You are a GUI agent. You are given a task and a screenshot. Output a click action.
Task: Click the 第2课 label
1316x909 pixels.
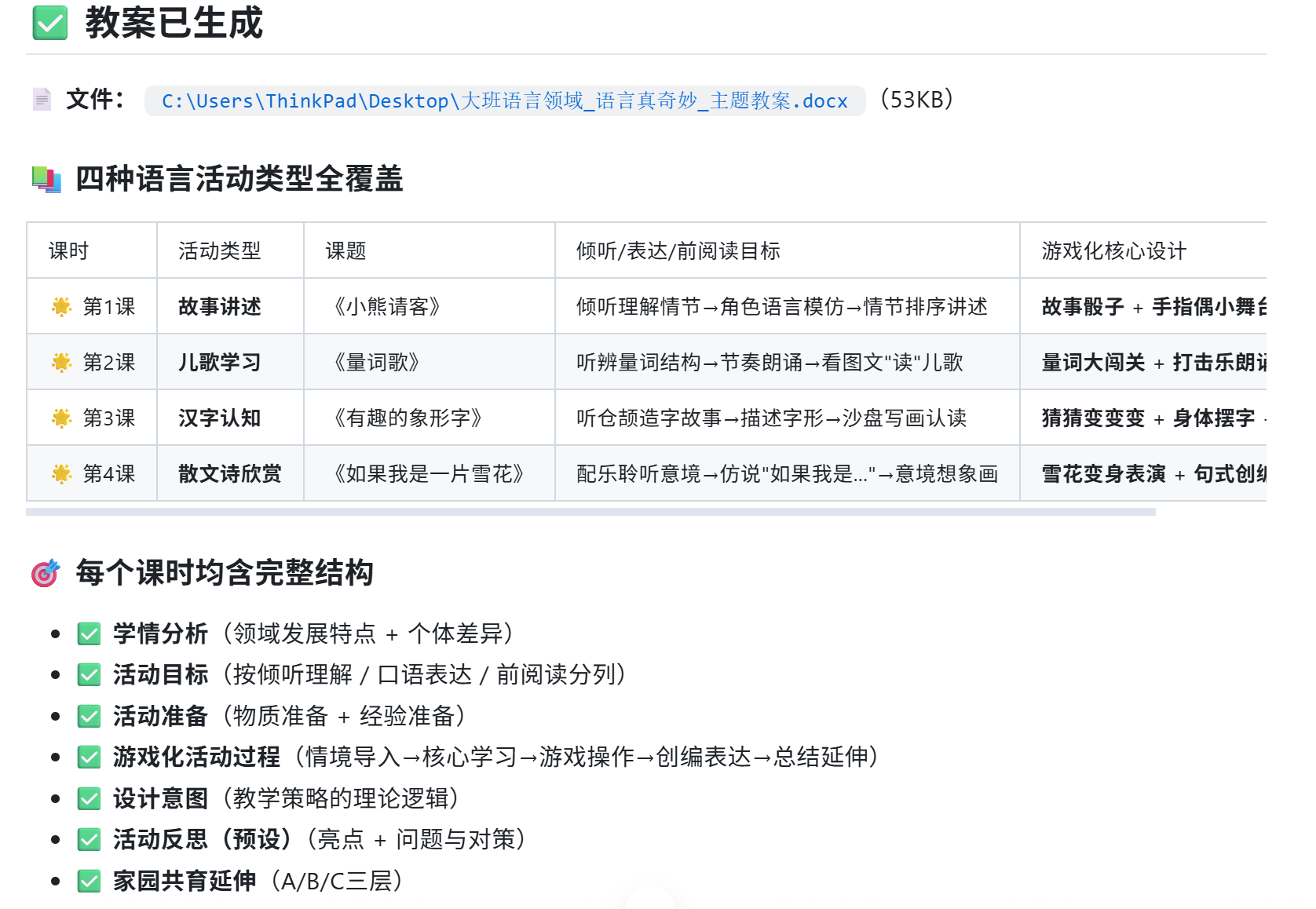coord(109,362)
